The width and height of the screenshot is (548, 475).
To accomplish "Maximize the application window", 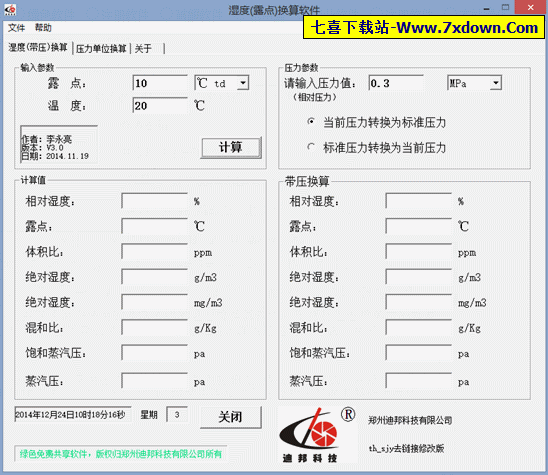I will 505,7.
